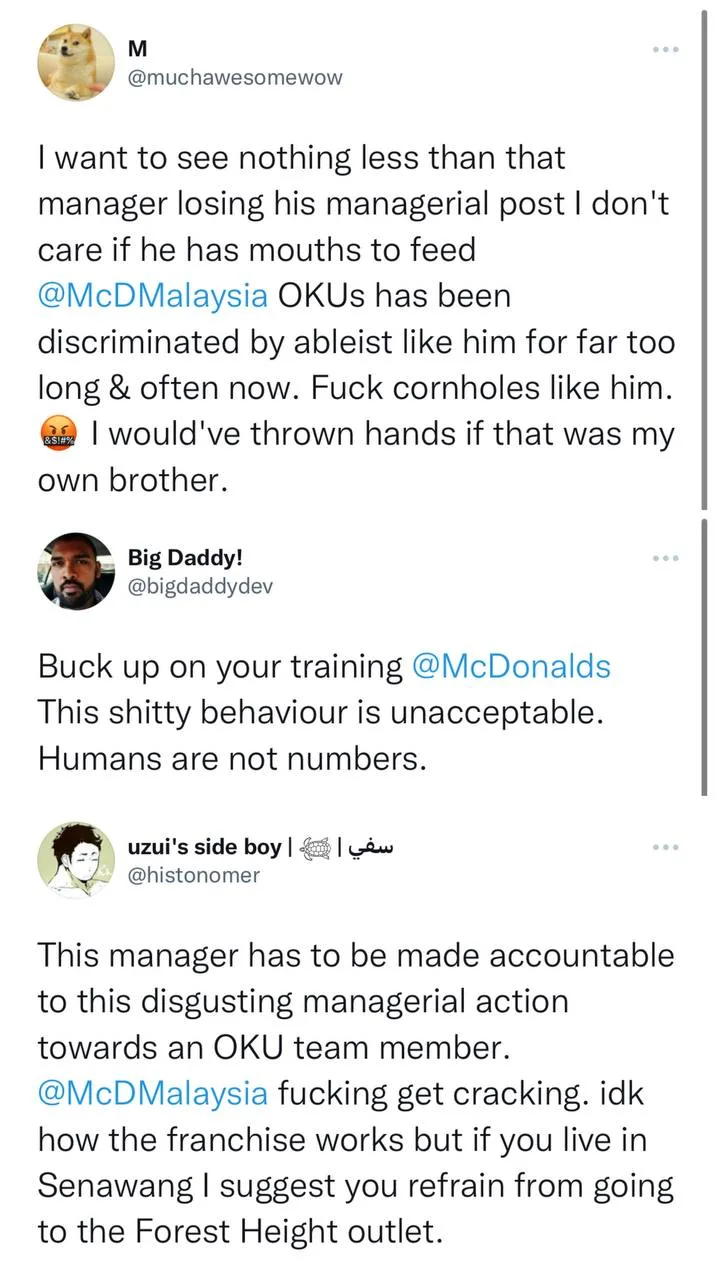Visit the @bigdaddydev profile handle
Image resolution: width=720 pixels, height=1280 pixels.
200,586
